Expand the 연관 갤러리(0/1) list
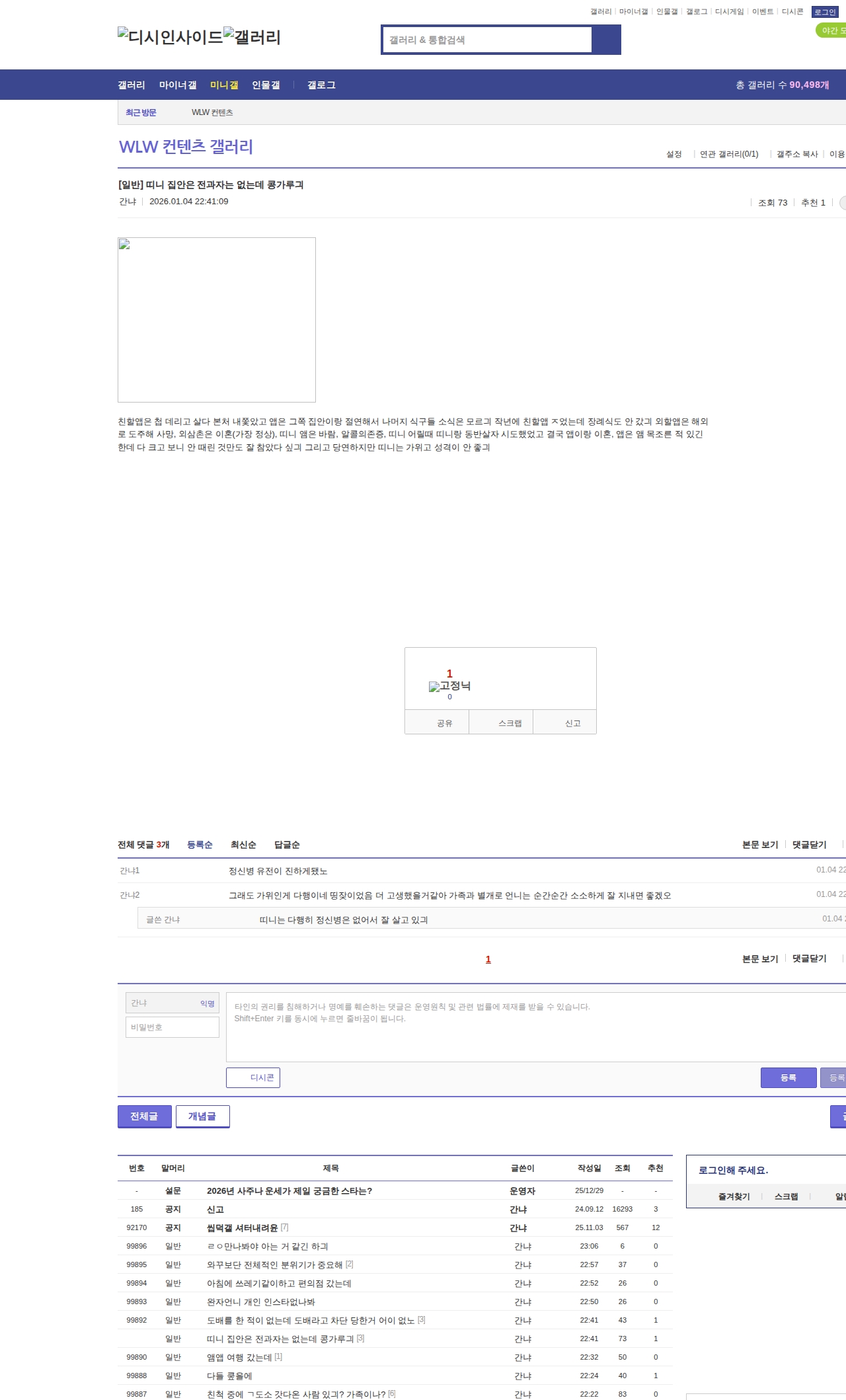Screen dimensions: 846x1400 [729, 154]
